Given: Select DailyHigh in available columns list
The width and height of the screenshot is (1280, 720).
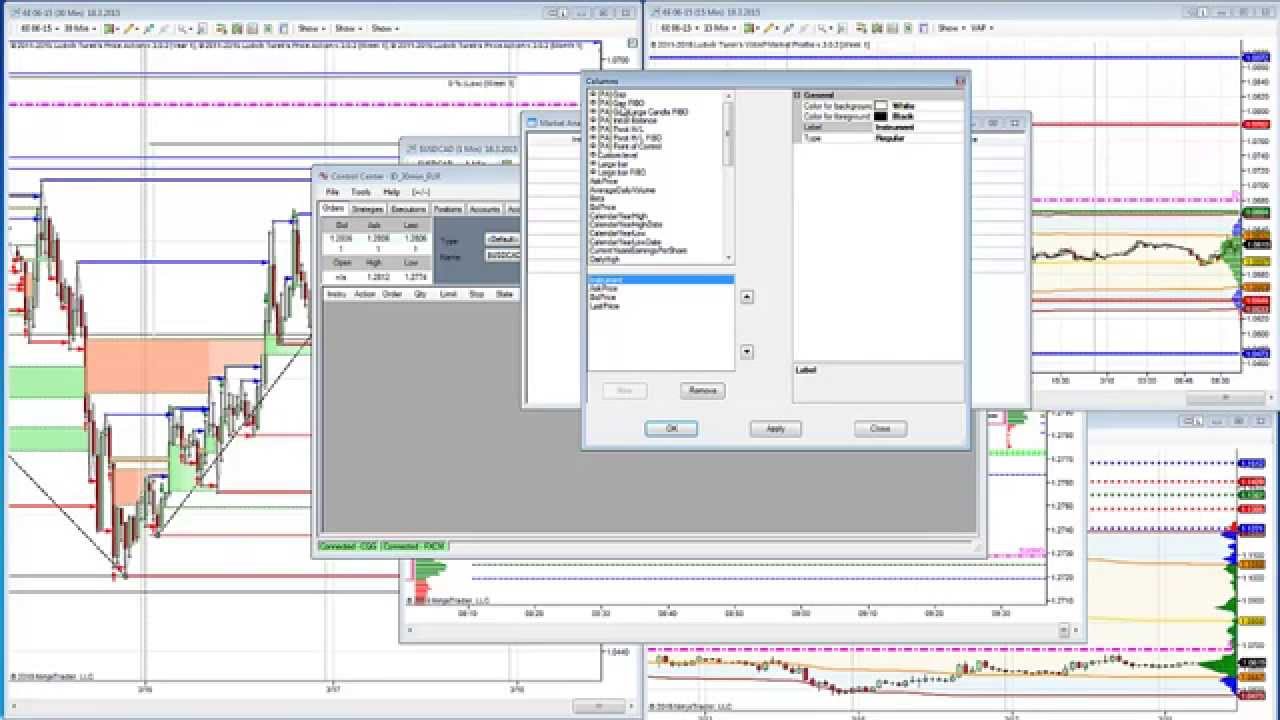Looking at the screenshot, I should pyautogui.click(x=604, y=259).
